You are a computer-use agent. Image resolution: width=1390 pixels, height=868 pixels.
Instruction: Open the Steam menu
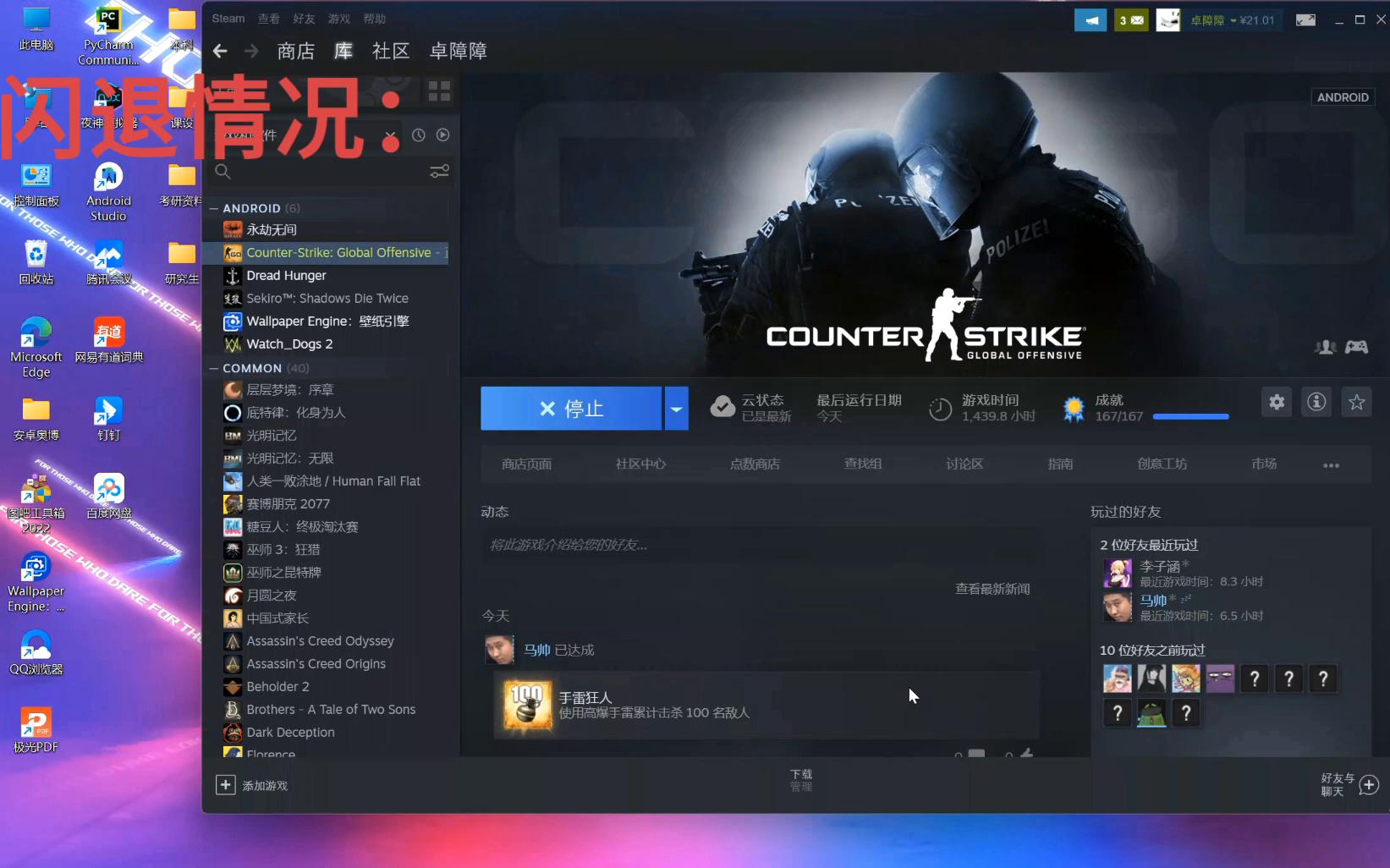coord(228,19)
